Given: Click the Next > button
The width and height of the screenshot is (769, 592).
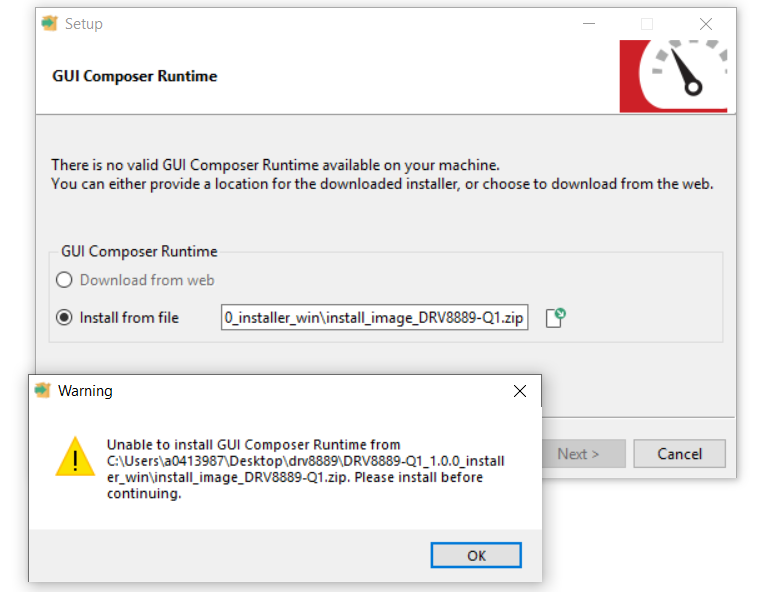Looking at the screenshot, I should tap(578, 454).
